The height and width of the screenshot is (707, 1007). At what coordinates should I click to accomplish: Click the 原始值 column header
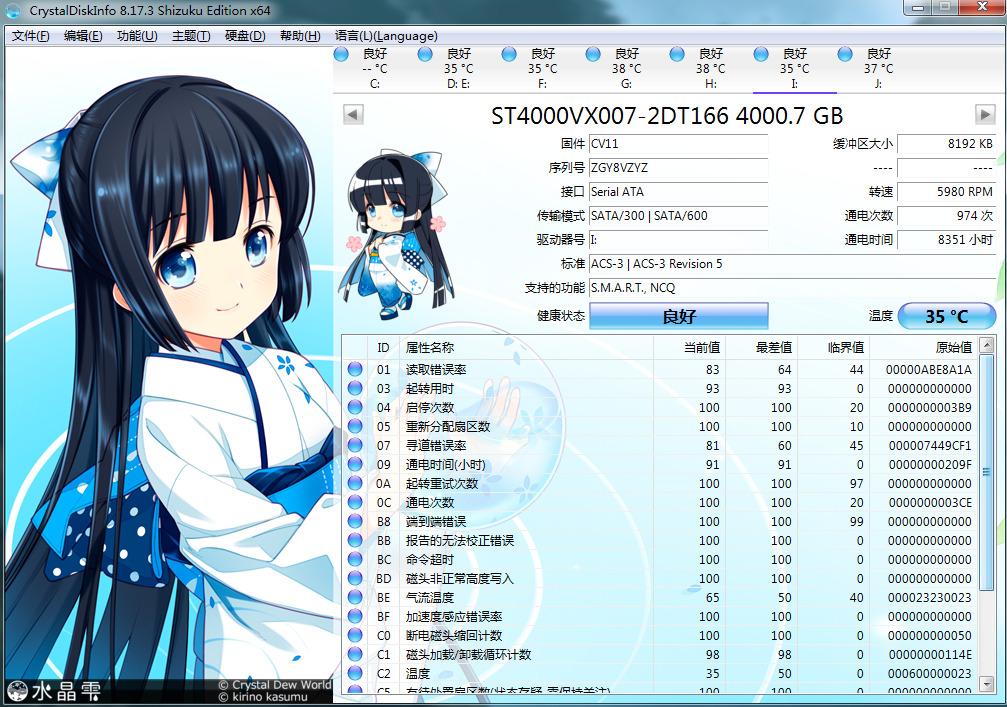coord(923,347)
